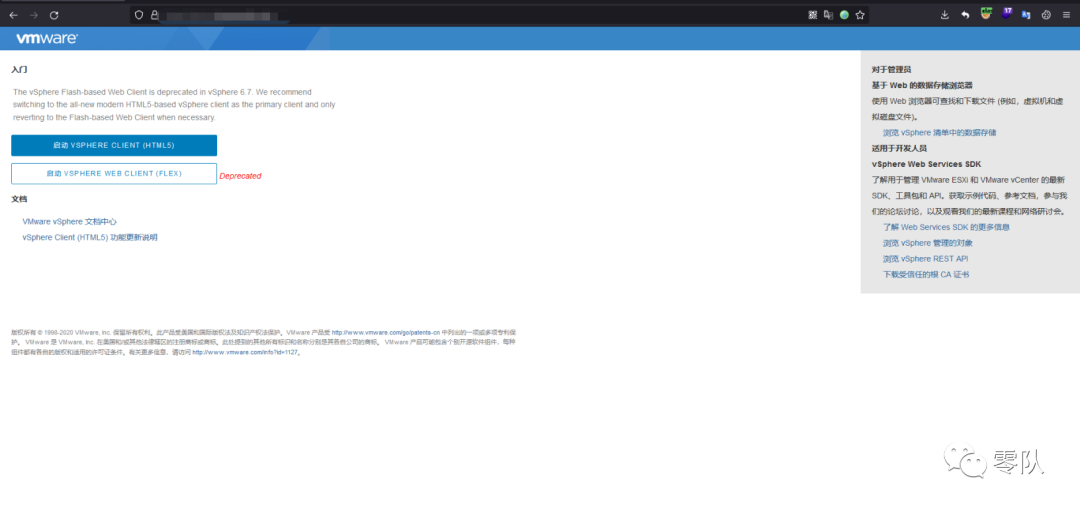Click the 文档 heading
Viewport: 1080px width, 510px height.
(x=19, y=199)
